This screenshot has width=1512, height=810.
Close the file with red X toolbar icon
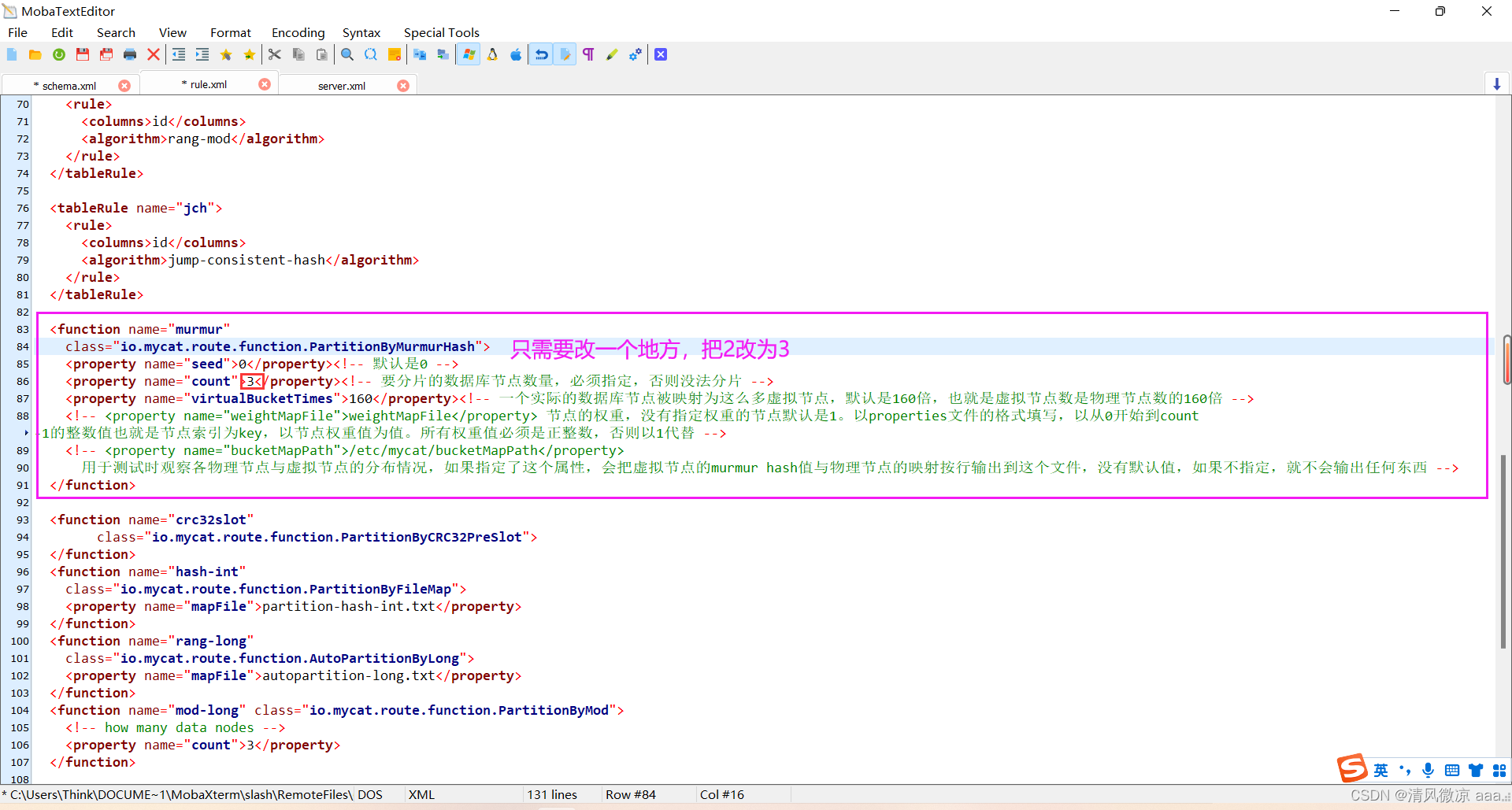click(x=154, y=54)
